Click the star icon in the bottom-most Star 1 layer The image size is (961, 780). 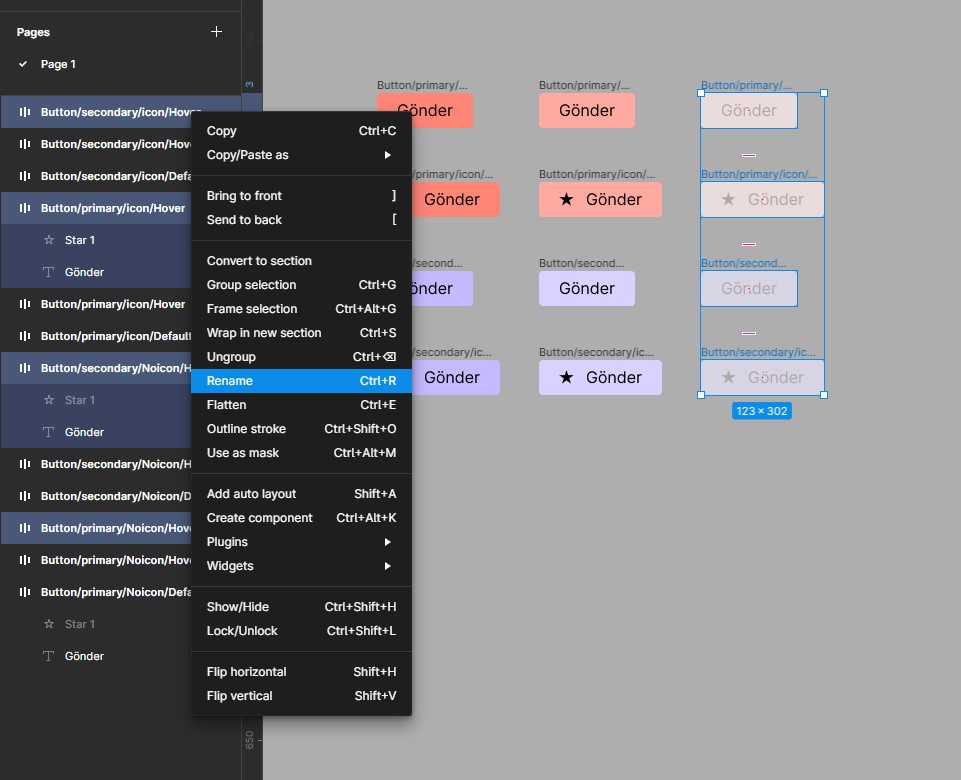(48, 624)
